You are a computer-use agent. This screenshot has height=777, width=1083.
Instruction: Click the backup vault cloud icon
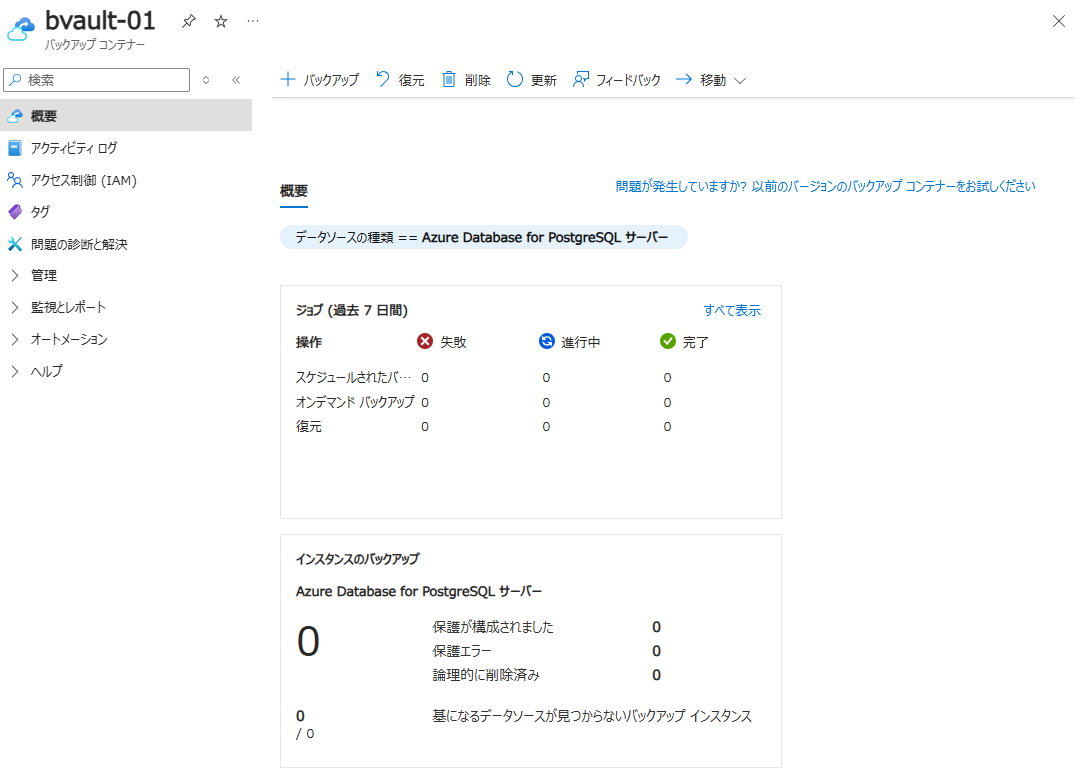21,28
